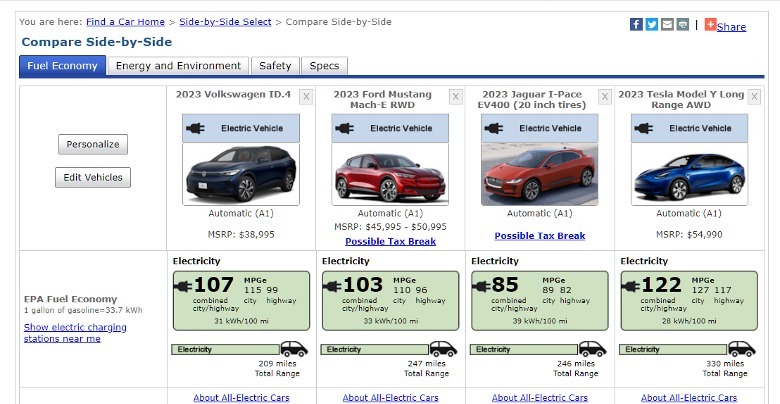Screen dimensions: 780x404
Task: Show electric charging stations near me
Action: click(75, 333)
